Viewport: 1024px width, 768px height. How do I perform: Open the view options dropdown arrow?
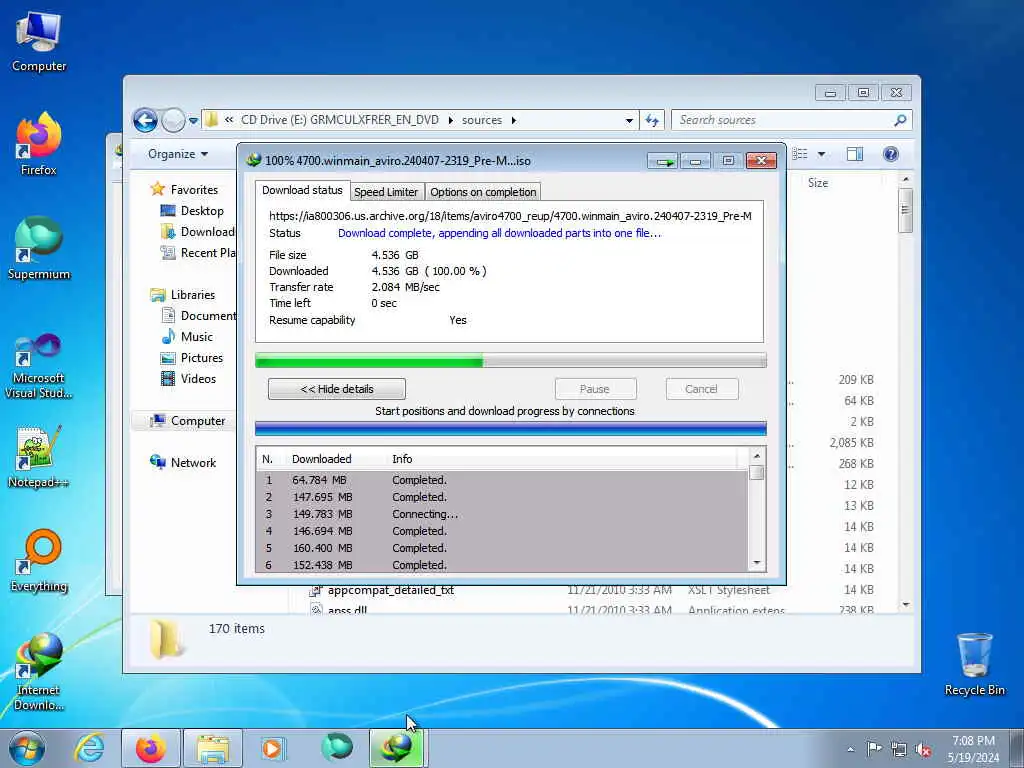click(x=821, y=154)
